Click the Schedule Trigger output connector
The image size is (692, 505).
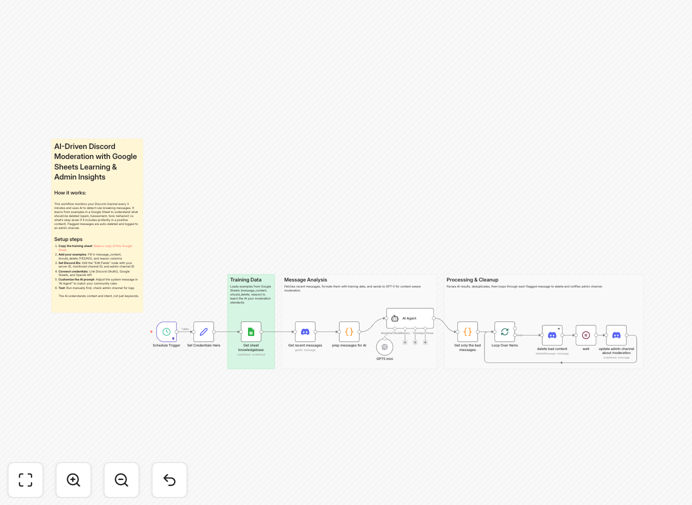point(177,332)
